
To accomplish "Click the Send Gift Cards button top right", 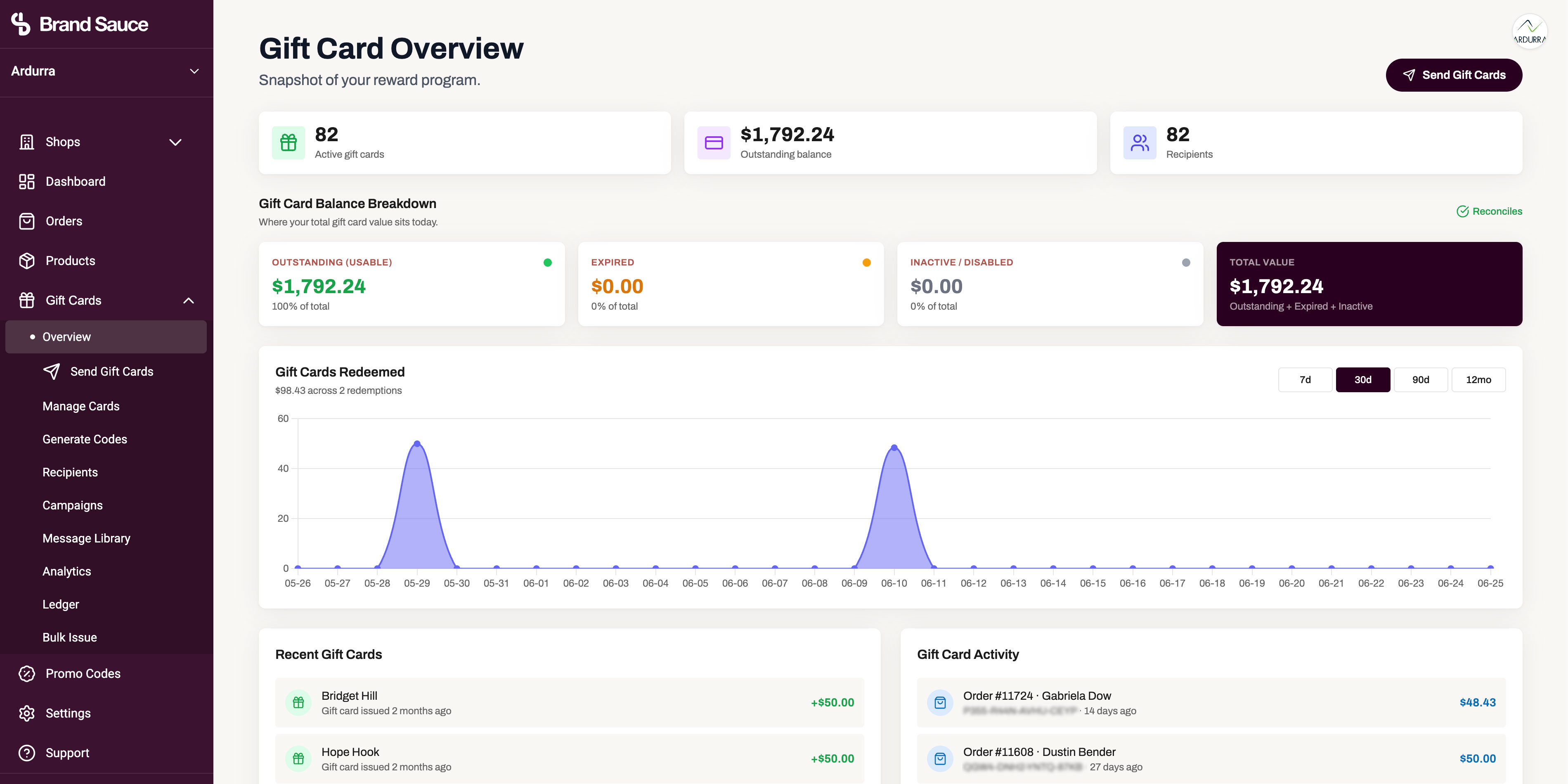I will [1454, 75].
